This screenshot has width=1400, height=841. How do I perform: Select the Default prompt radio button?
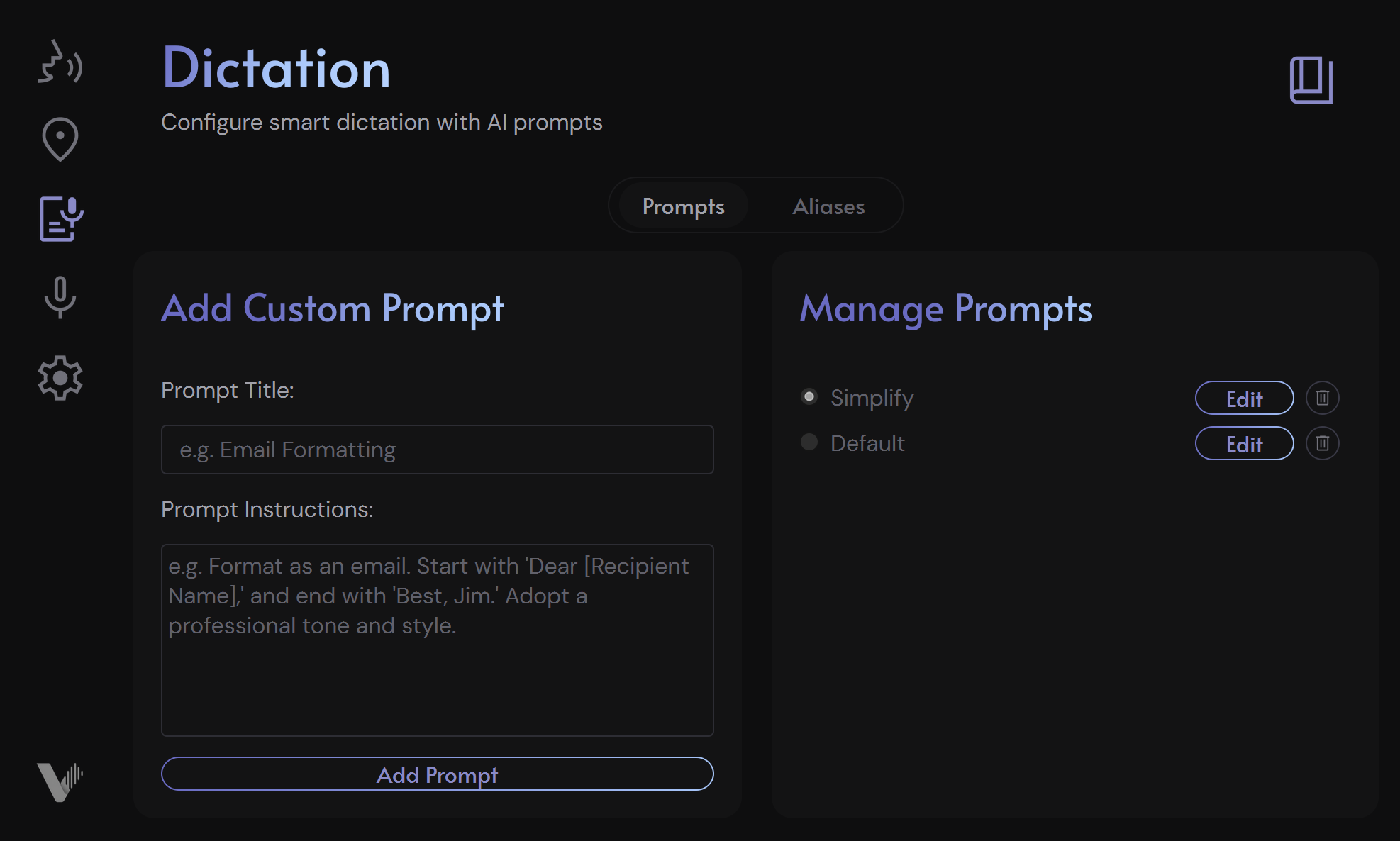809,442
